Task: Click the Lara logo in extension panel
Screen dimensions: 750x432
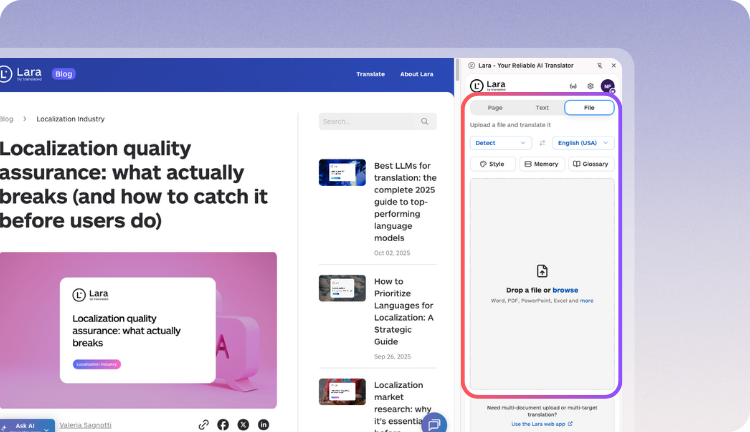Action: (x=488, y=86)
